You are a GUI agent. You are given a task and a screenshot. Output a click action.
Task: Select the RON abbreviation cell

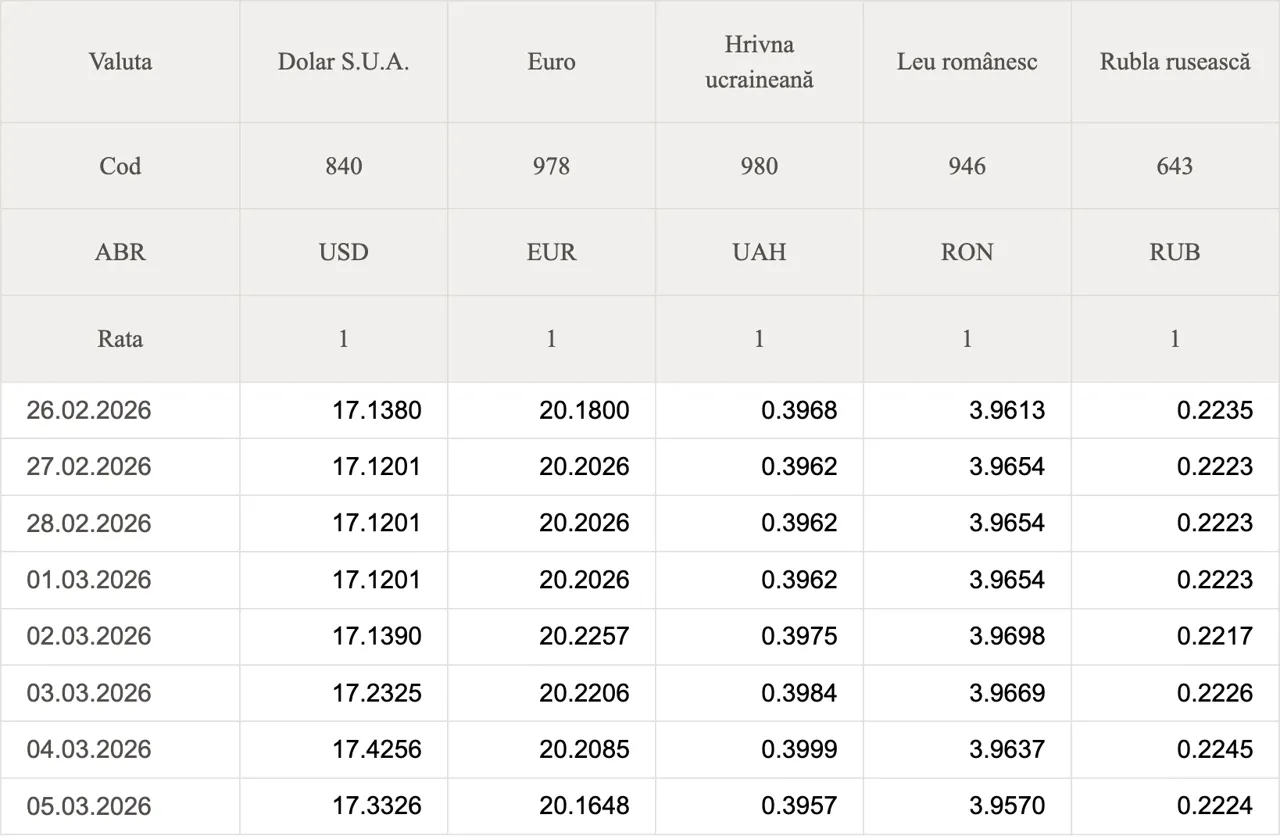967,252
